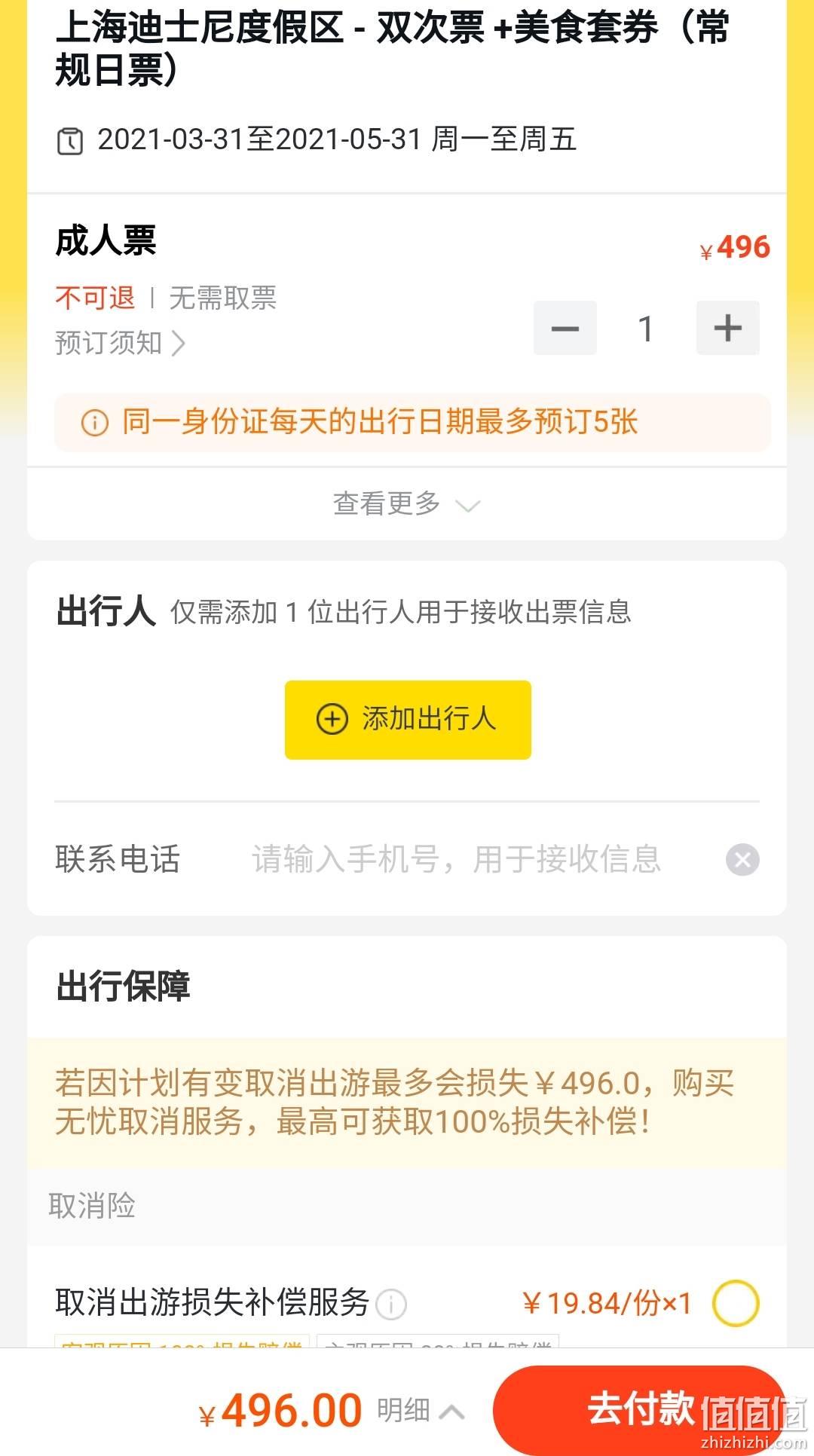Select the cancellation compensation service radio button
Viewport: 814px width, 1456px height.
(x=736, y=1303)
